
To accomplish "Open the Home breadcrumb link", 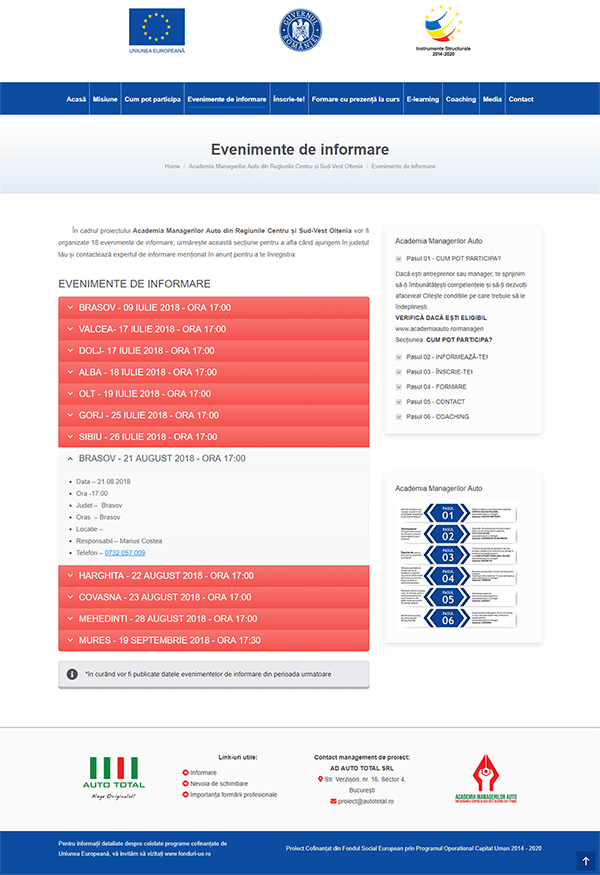I will (172, 166).
